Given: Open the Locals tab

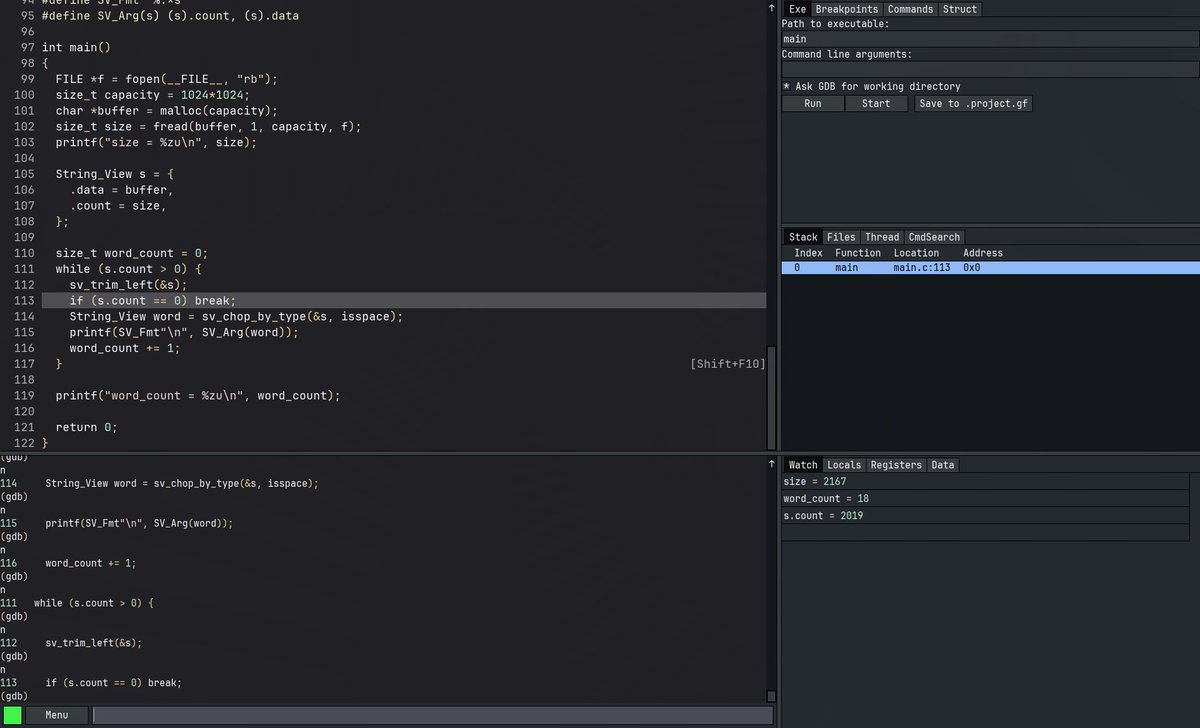Looking at the screenshot, I should [845, 465].
